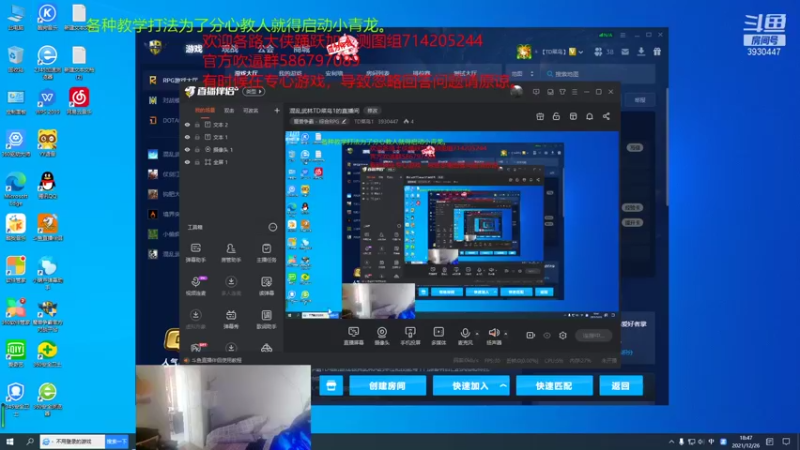Click the store icon left of 创建房间
Image resolution: width=800 pixels, height=450 pixels.
[331, 386]
